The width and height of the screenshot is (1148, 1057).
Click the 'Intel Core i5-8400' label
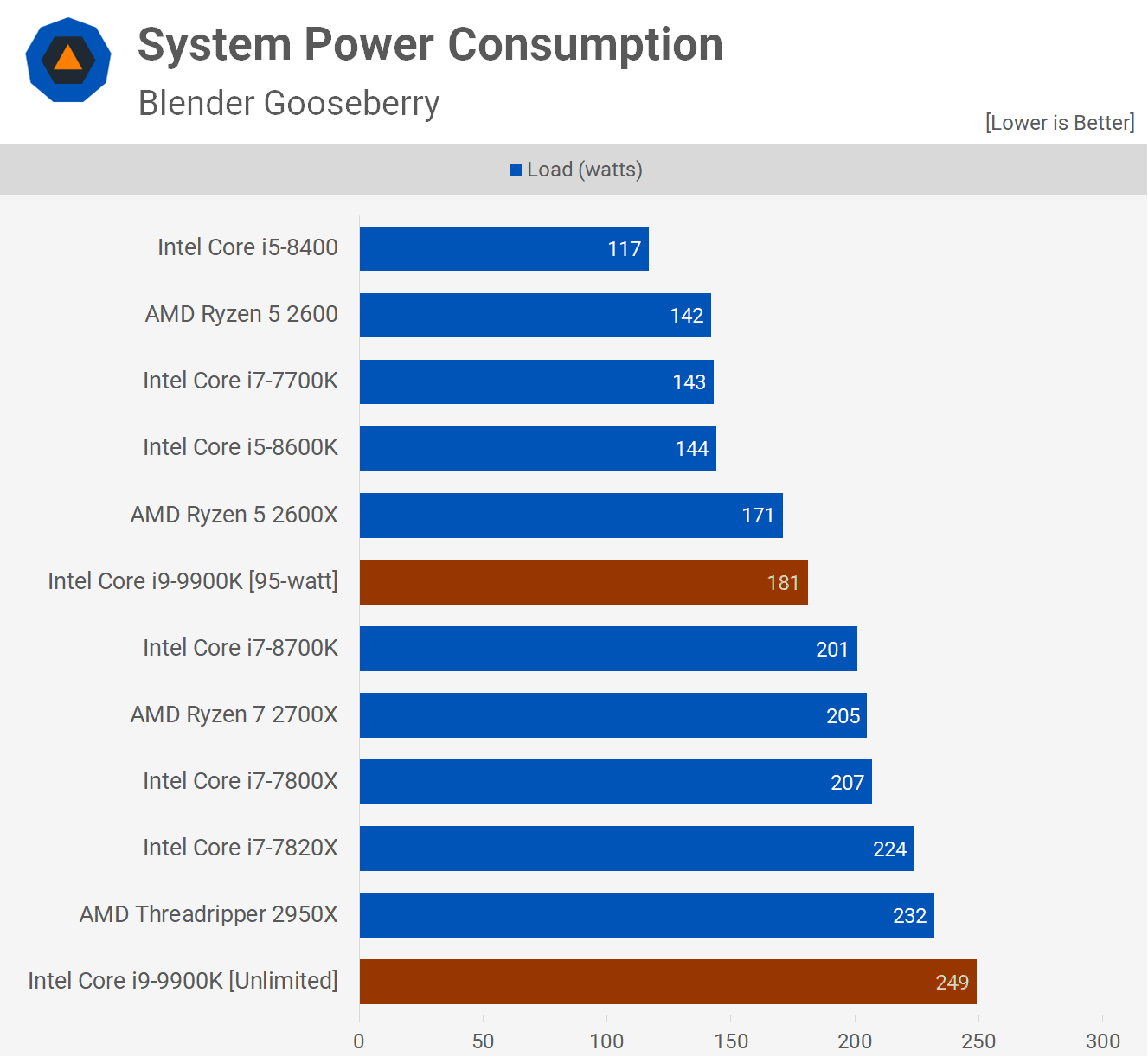[247, 247]
